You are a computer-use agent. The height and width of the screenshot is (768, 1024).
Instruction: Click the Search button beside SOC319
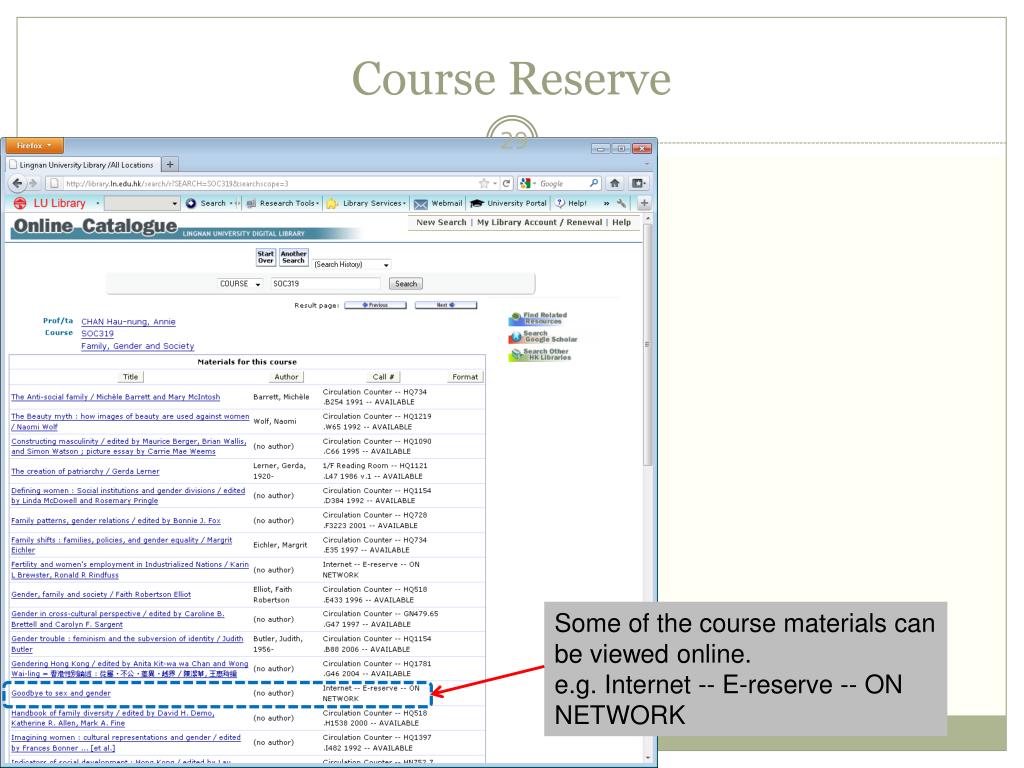coord(406,283)
